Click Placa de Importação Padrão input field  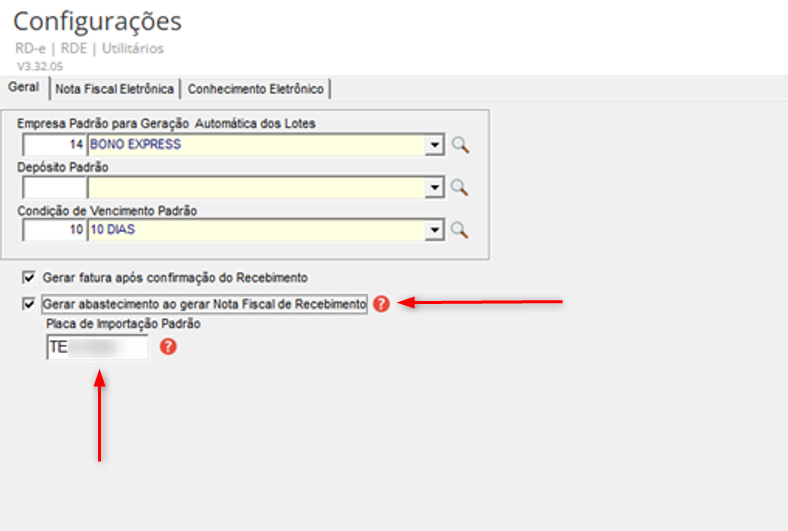(x=96, y=348)
